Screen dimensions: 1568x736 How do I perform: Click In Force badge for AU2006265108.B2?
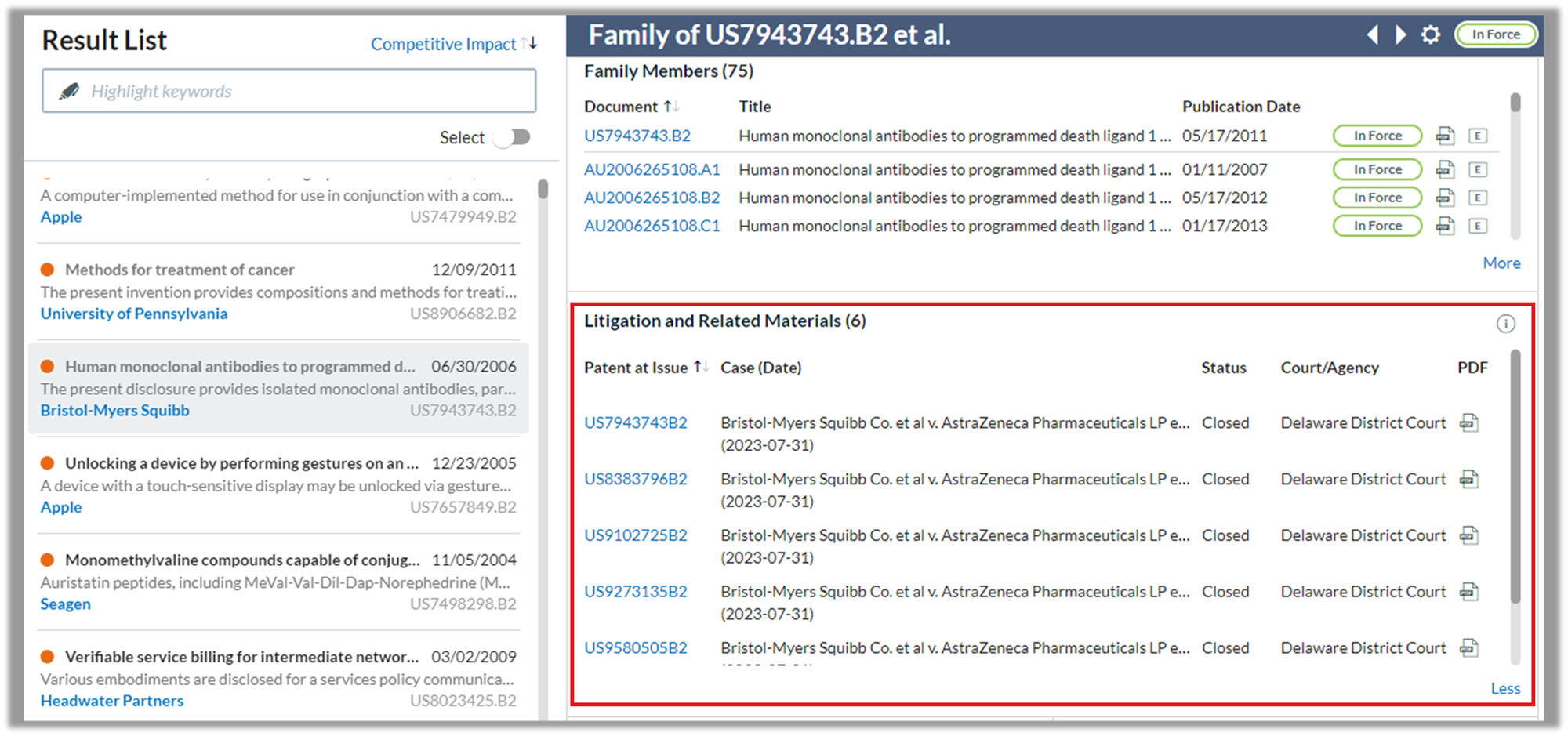[x=1377, y=198]
